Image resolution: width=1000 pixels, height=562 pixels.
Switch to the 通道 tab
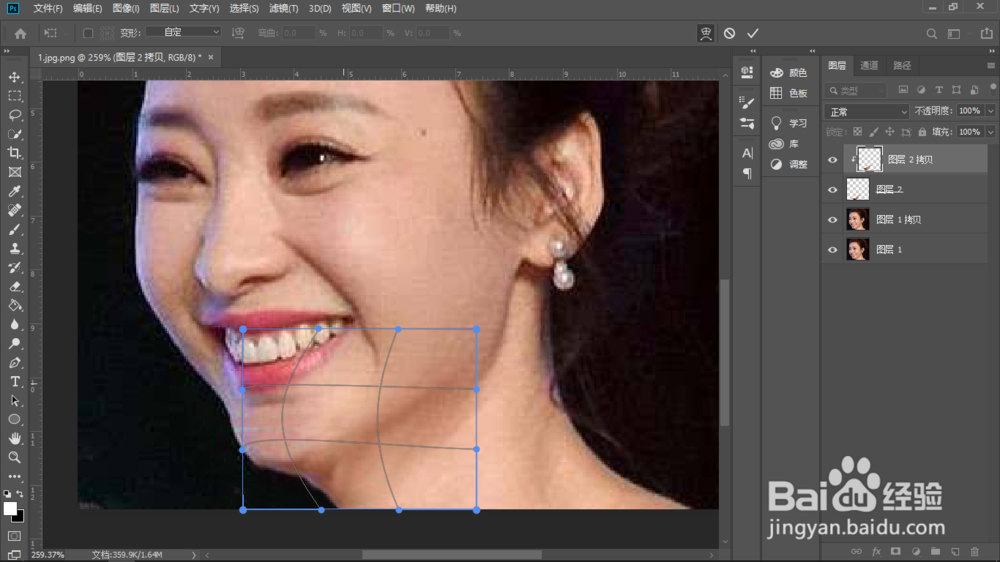click(x=869, y=66)
